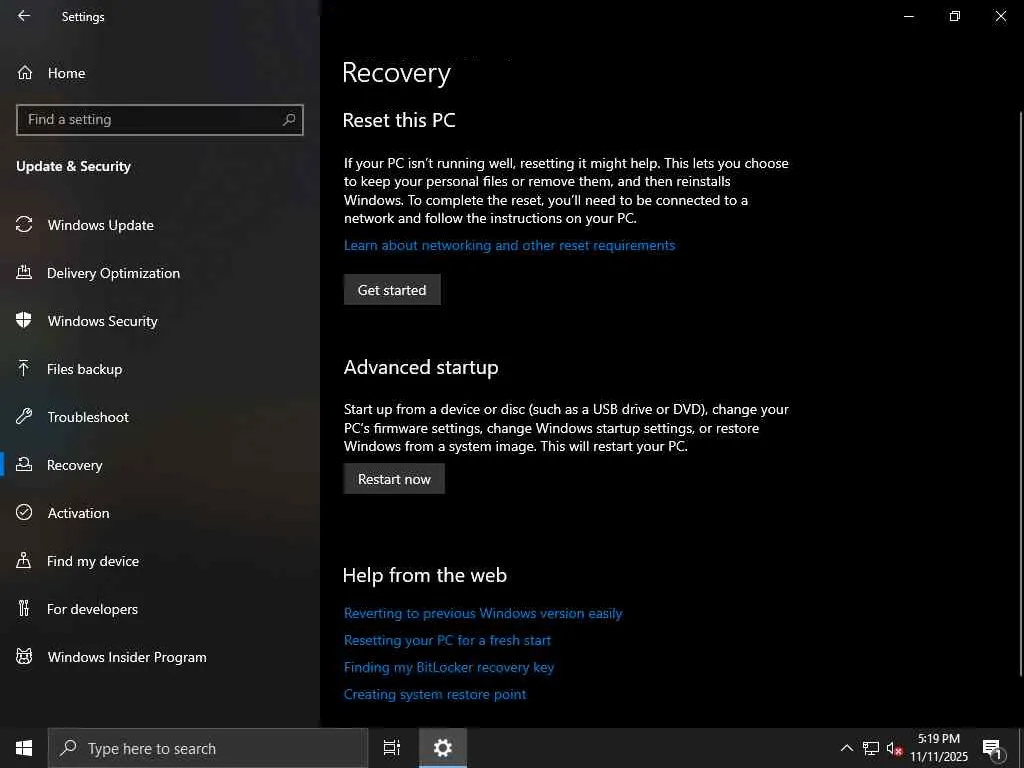Image resolution: width=1024 pixels, height=768 pixels.
Task: Focus the Find a setting search box
Action: (159, 120)
